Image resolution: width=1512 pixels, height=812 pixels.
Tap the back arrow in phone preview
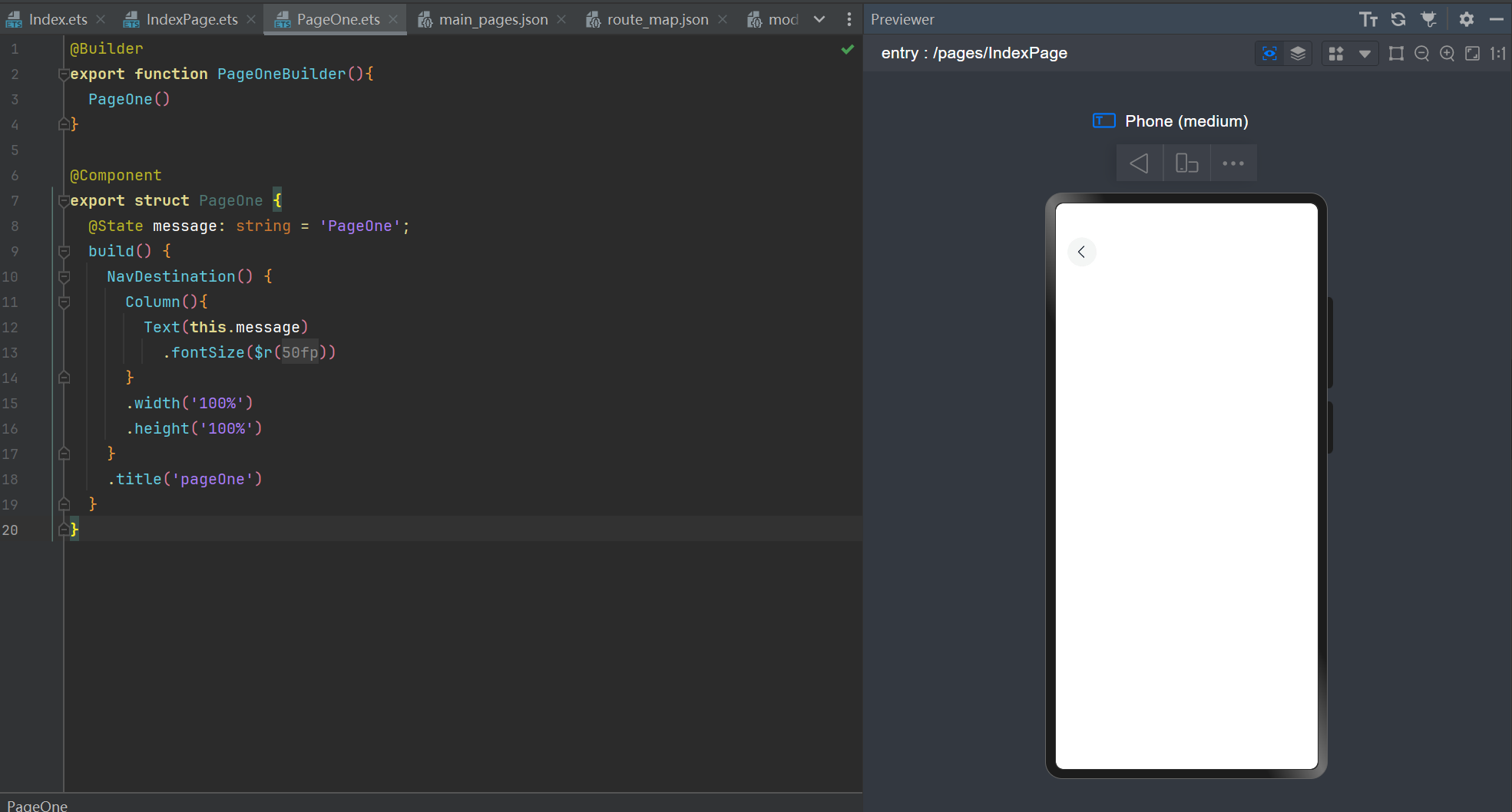click(x=1081, y=252)
